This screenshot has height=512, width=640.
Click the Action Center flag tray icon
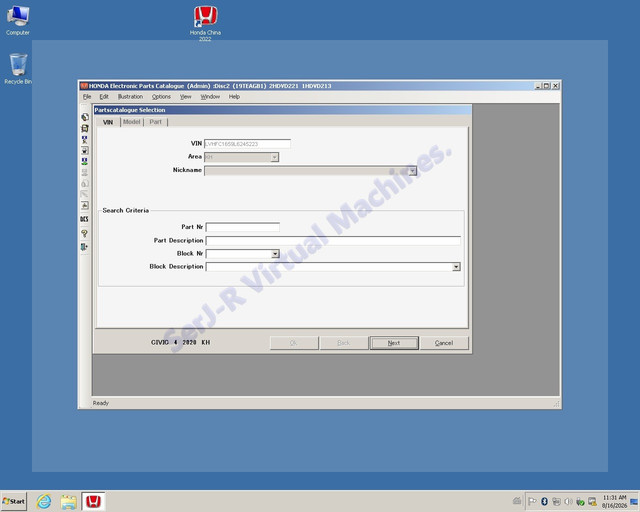coord(532,501)
